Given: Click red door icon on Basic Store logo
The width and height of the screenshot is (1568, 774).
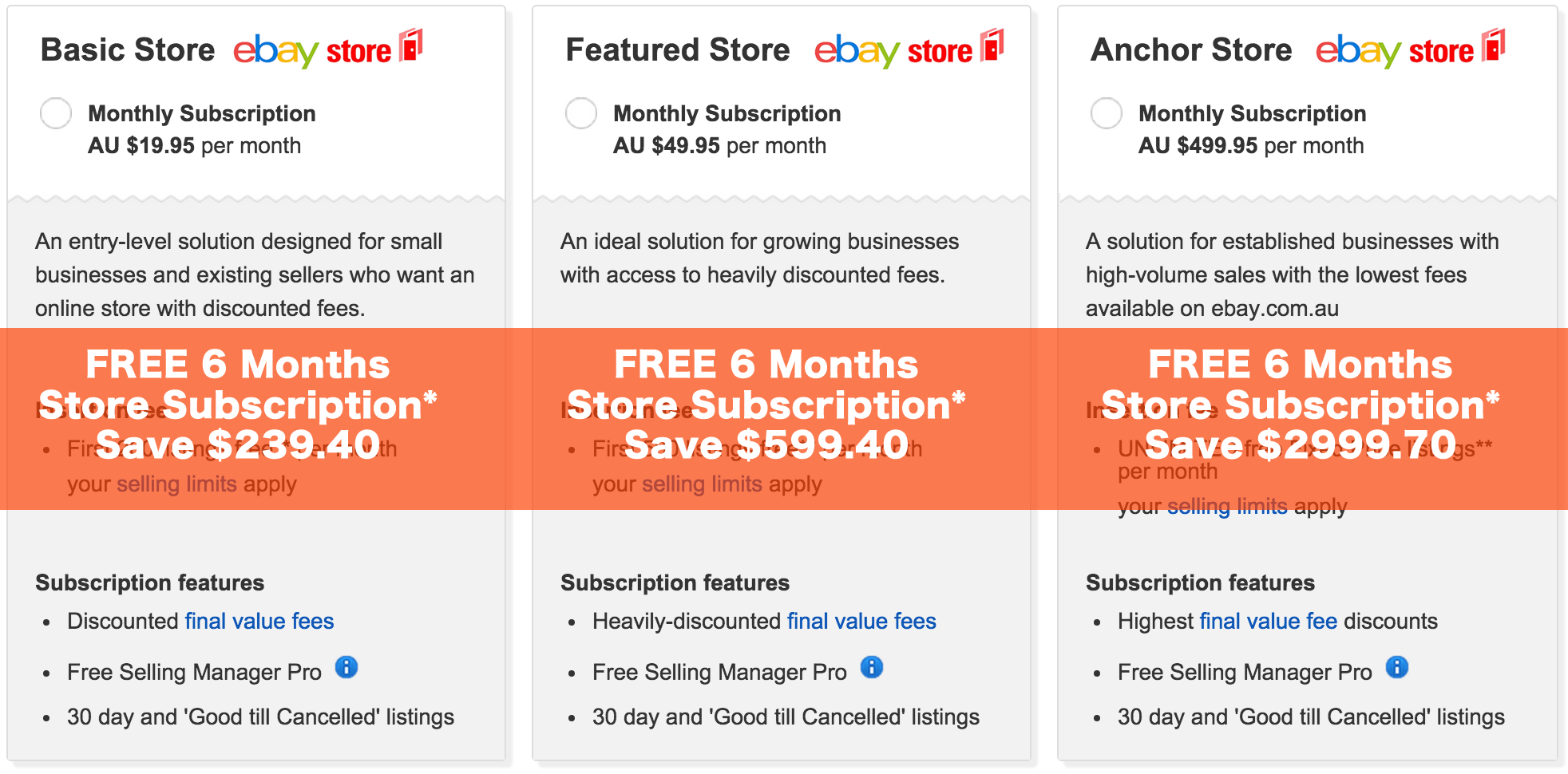Looking at the screenshot, I should tap(411, 45).
